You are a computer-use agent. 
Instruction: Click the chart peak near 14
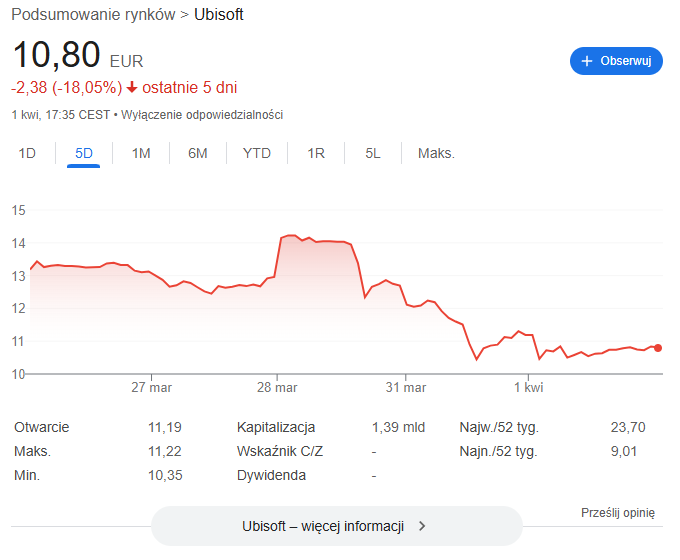(290, 236)
